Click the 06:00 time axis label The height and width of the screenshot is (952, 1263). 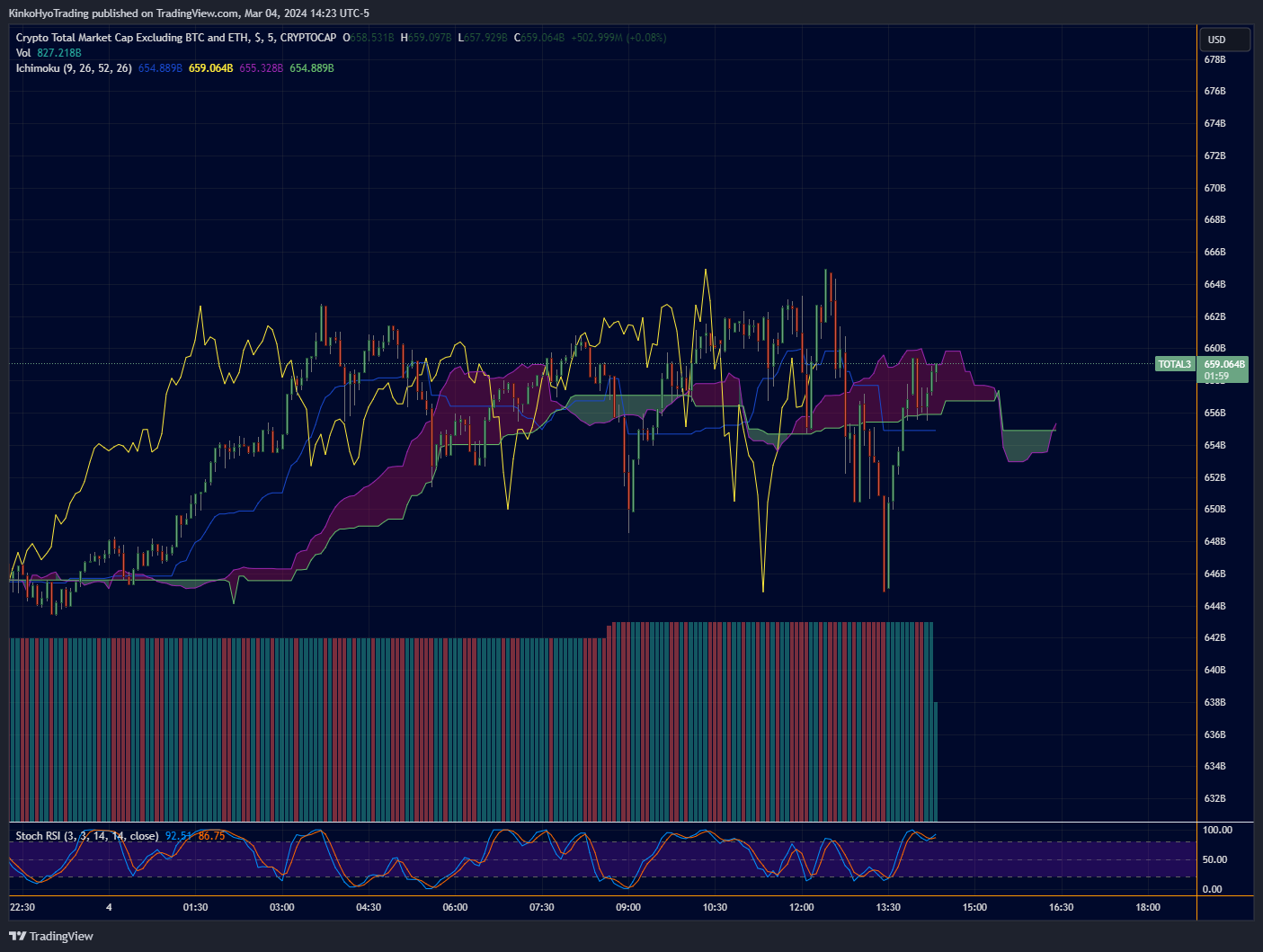pos(456,907)
